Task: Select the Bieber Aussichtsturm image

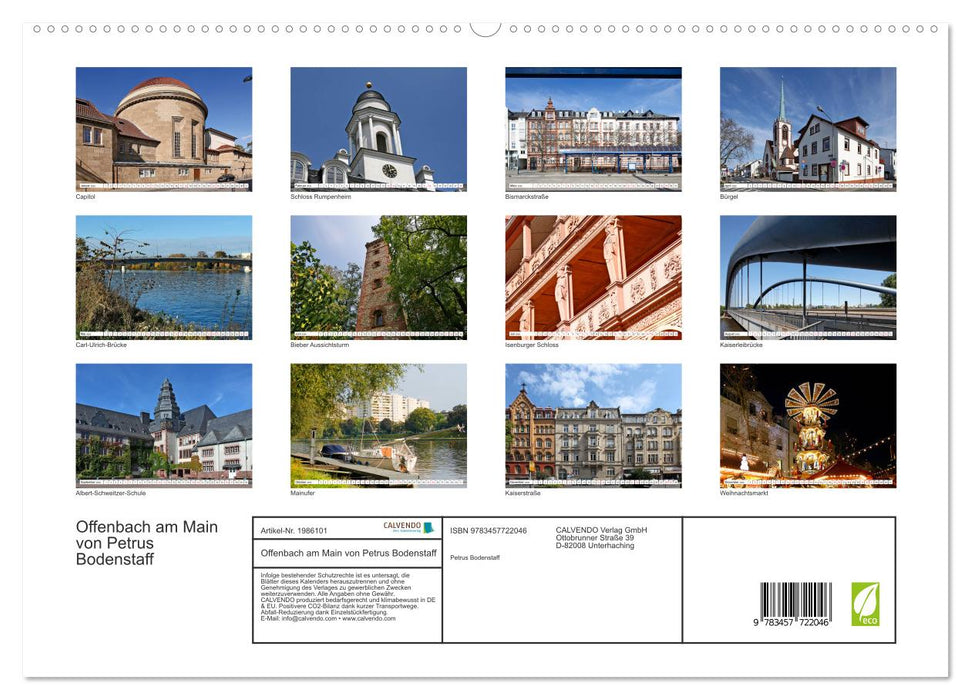Action: (378, 277)
